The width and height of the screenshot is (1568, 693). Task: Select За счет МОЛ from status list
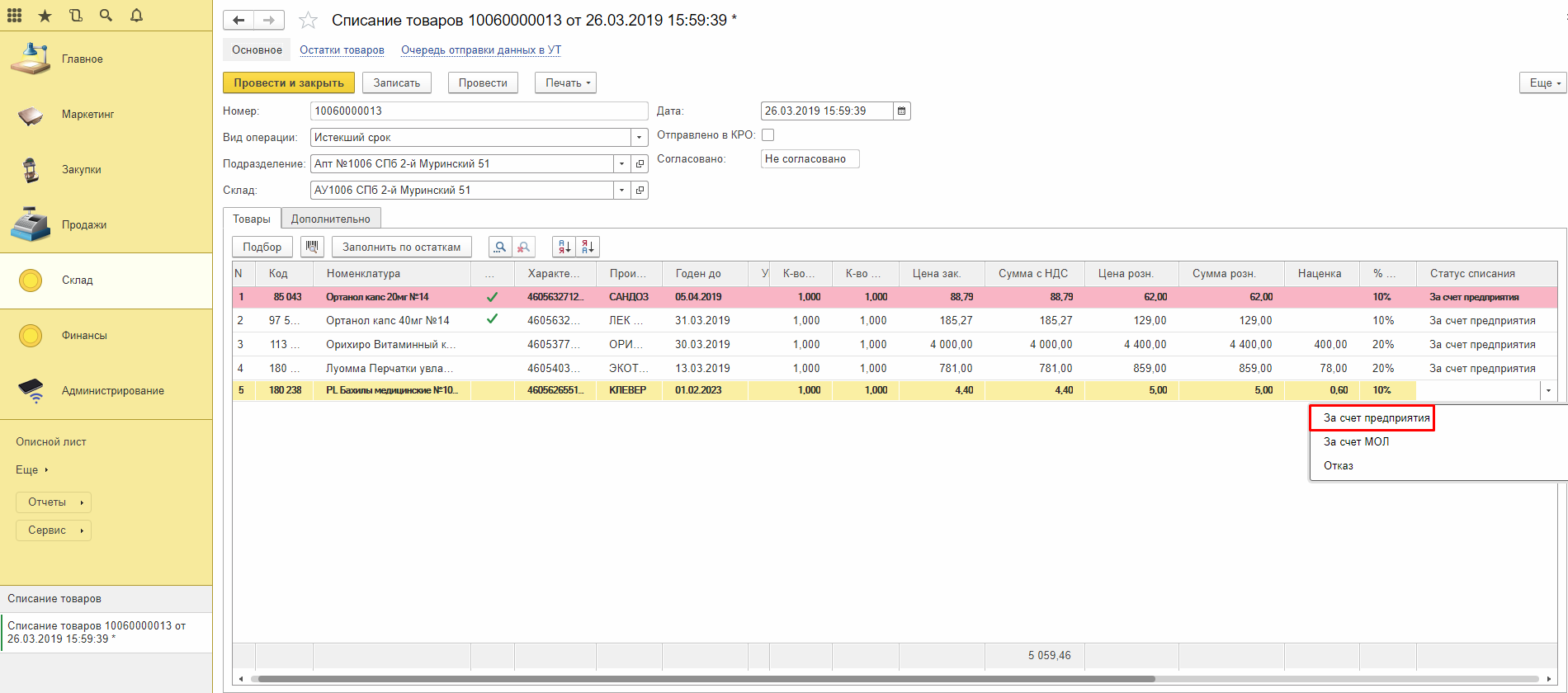coord(1356,441)
